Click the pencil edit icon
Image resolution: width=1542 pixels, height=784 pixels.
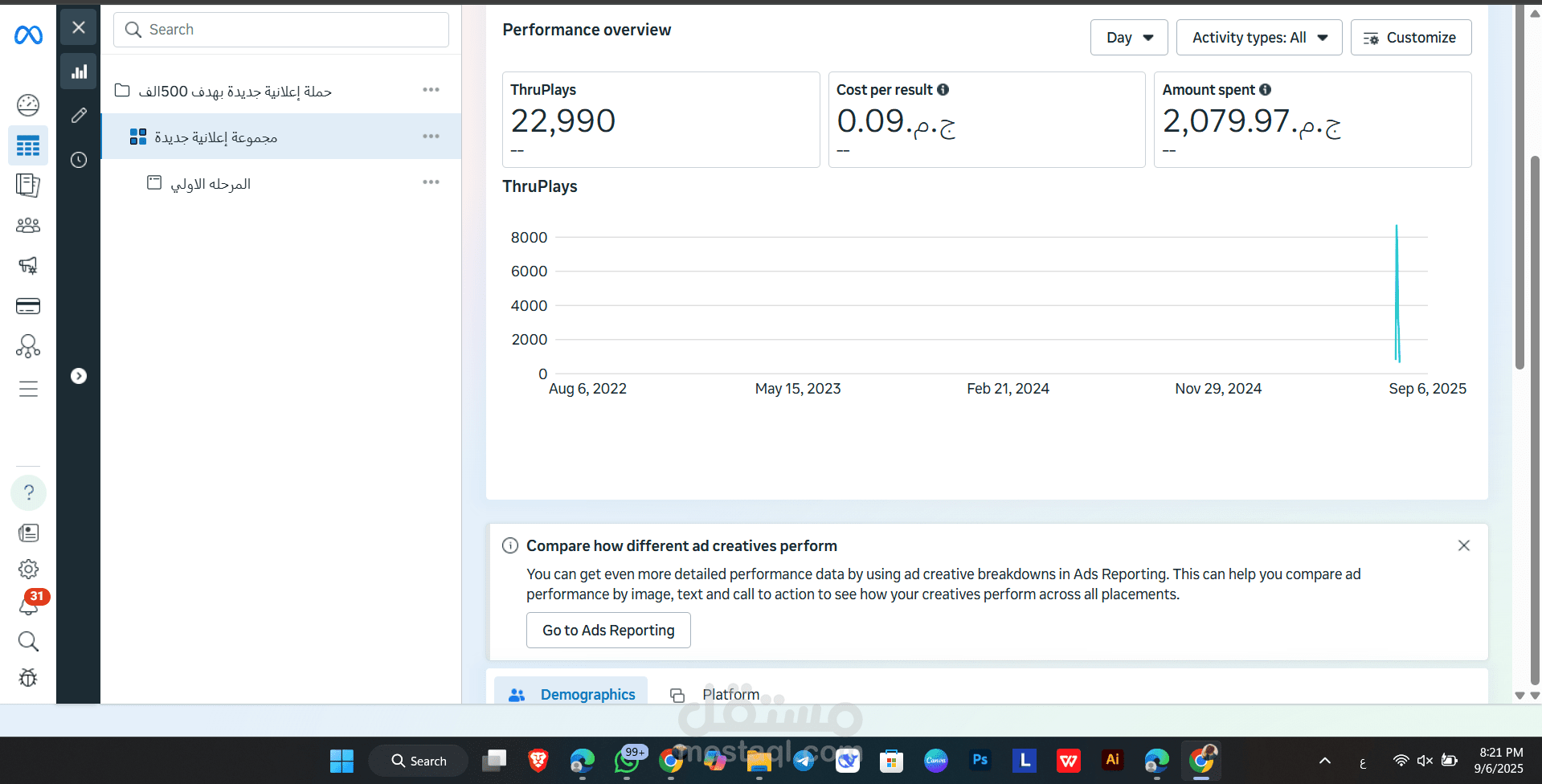pyautogui.click(x=79, y=116)
